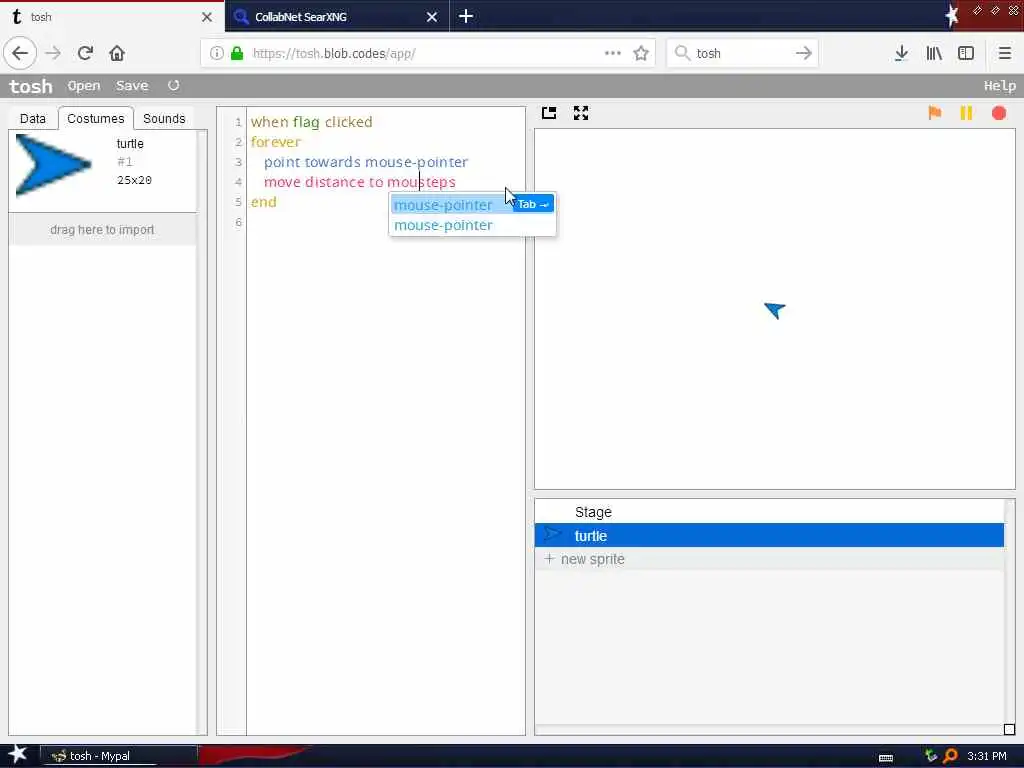Switch to the Sounds tab
1024x768 pixels.
[x=164, y=118]
